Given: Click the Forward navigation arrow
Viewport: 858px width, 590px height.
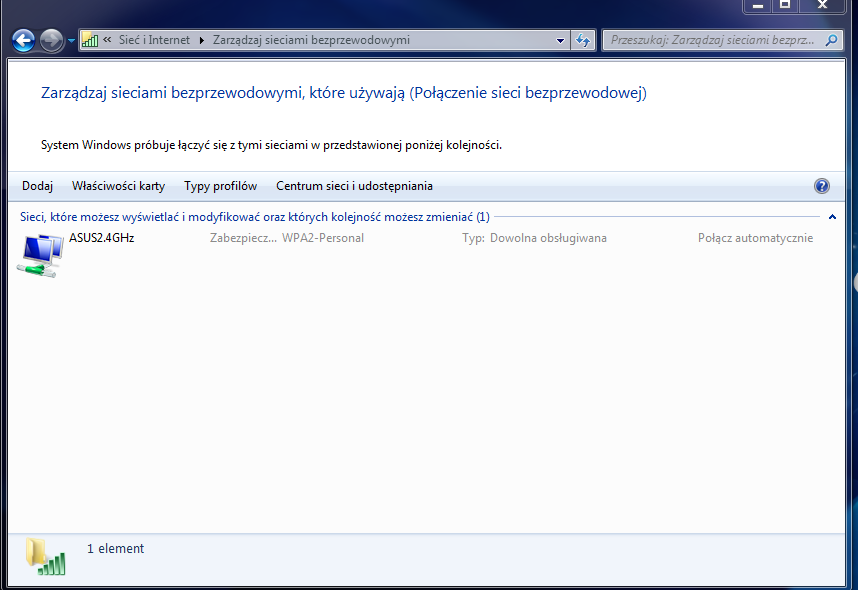Looking at the screenshot, I should 52,40.
